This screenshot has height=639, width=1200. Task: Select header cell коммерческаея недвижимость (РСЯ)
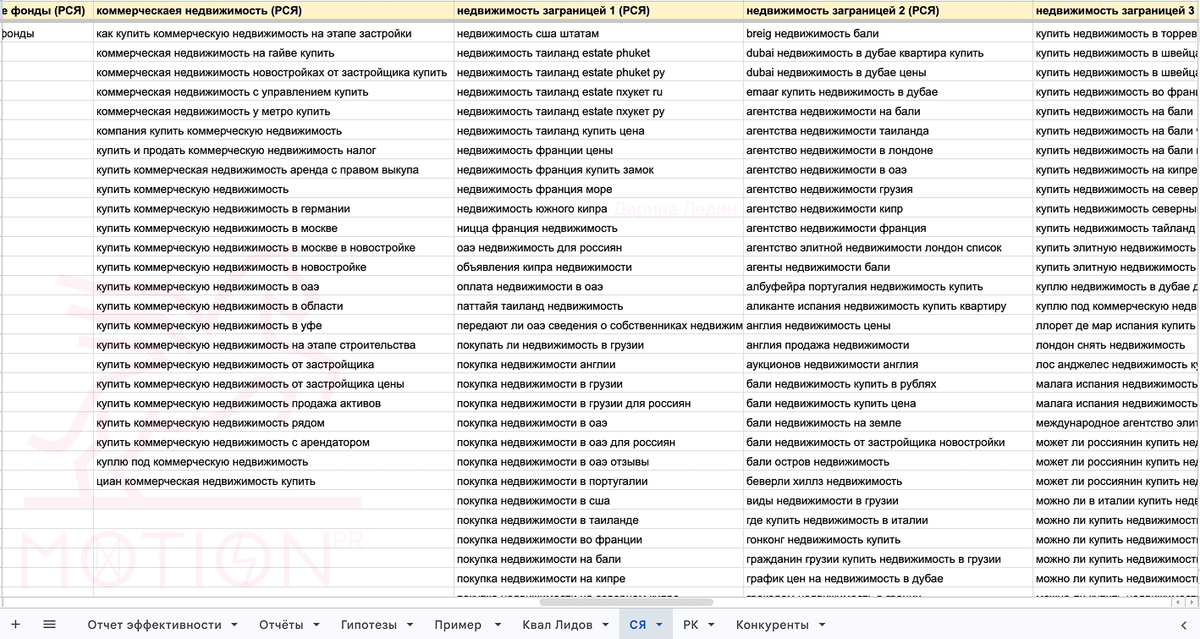273,11
